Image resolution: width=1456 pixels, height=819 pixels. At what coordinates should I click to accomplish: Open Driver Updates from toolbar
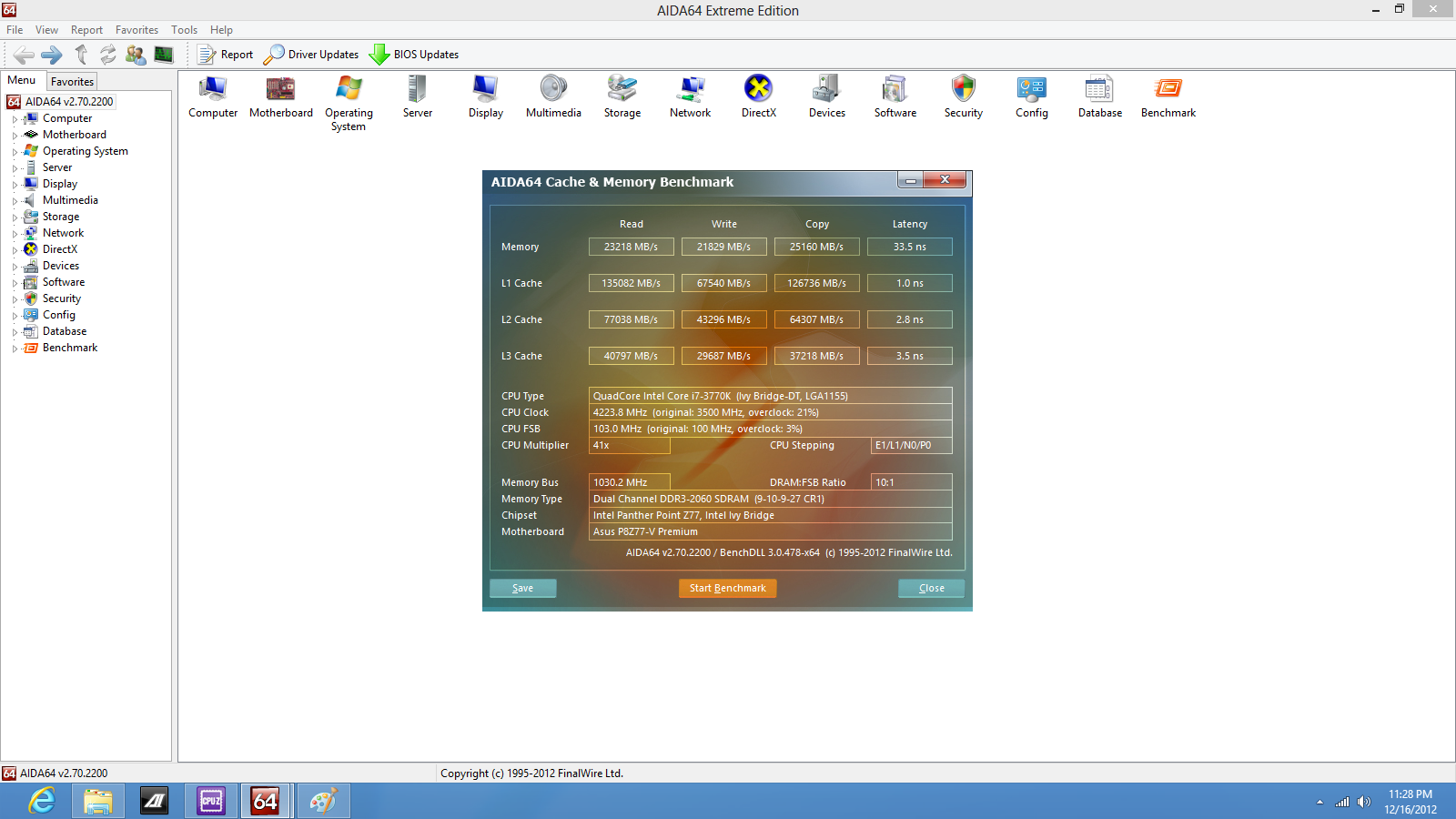coord(311,55)
